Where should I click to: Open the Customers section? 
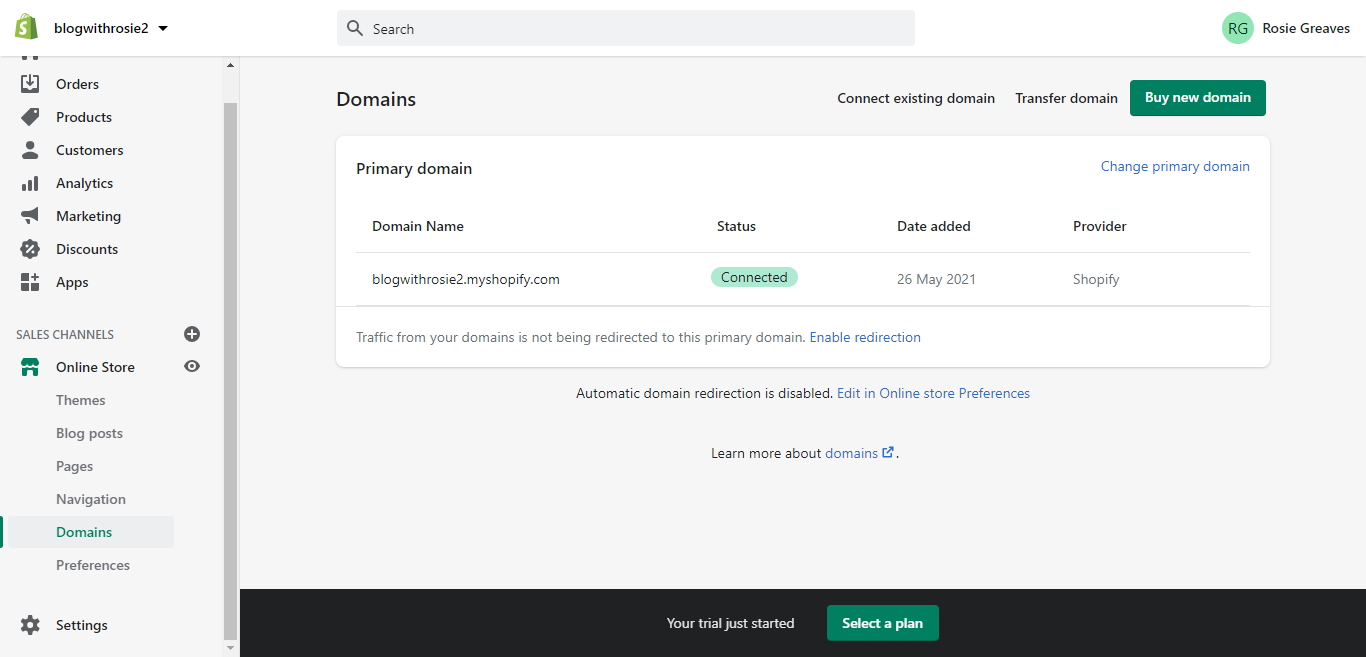pos(90,150)
